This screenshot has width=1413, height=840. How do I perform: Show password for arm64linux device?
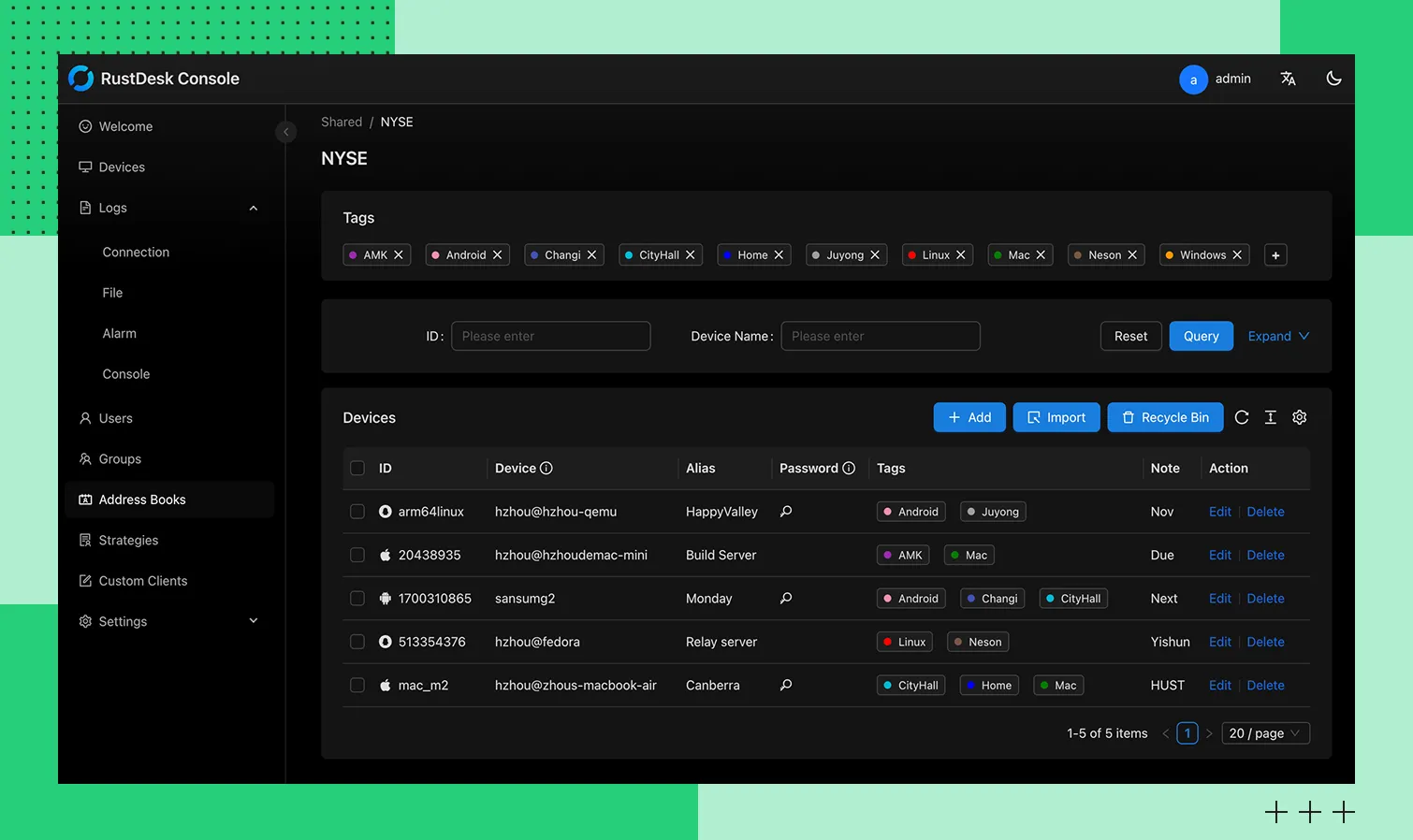tap(786, 512)
